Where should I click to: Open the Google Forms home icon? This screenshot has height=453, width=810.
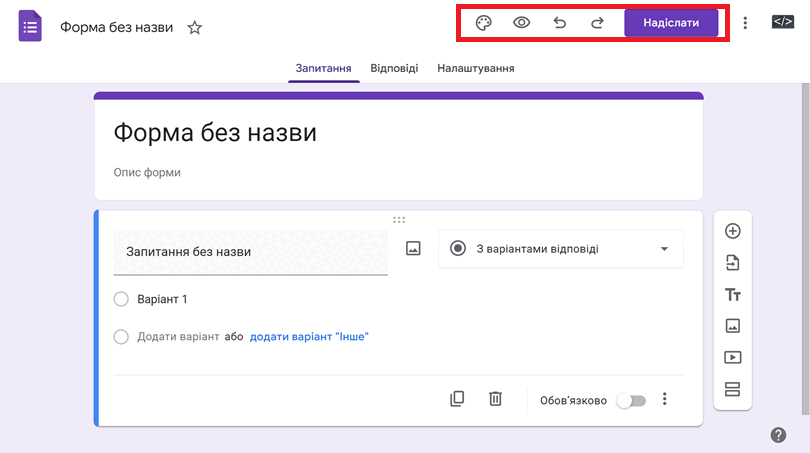[30, 26]
